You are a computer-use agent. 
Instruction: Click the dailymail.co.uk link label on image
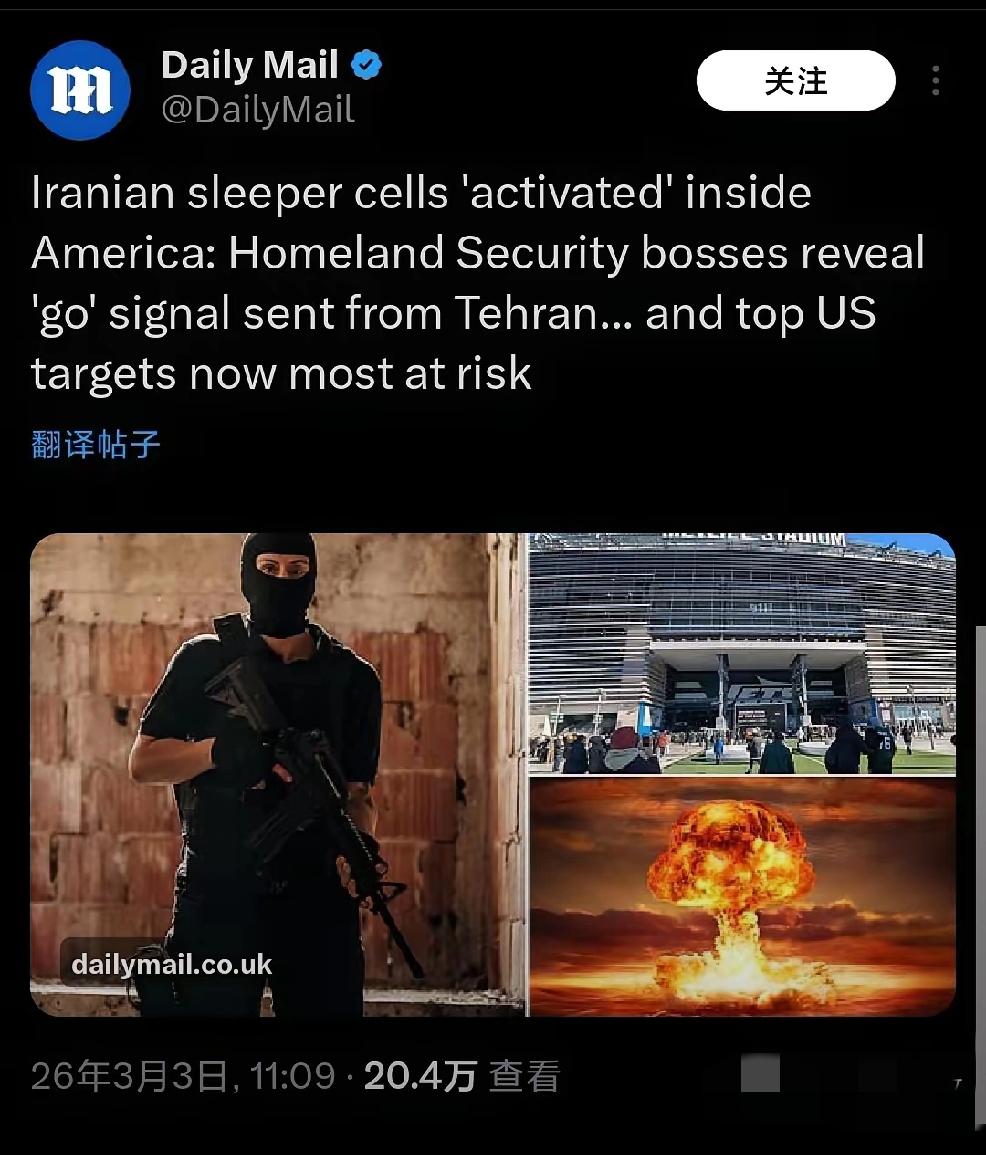(x=172, y=964)
